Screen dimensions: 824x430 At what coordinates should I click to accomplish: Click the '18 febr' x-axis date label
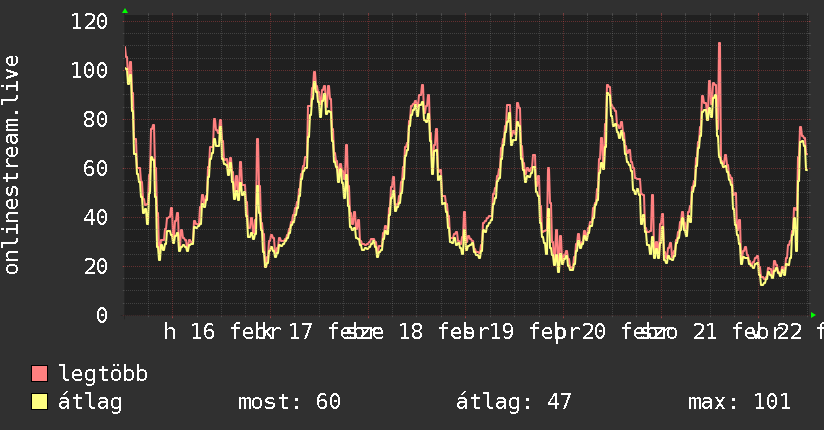click(x=433, y=332)
